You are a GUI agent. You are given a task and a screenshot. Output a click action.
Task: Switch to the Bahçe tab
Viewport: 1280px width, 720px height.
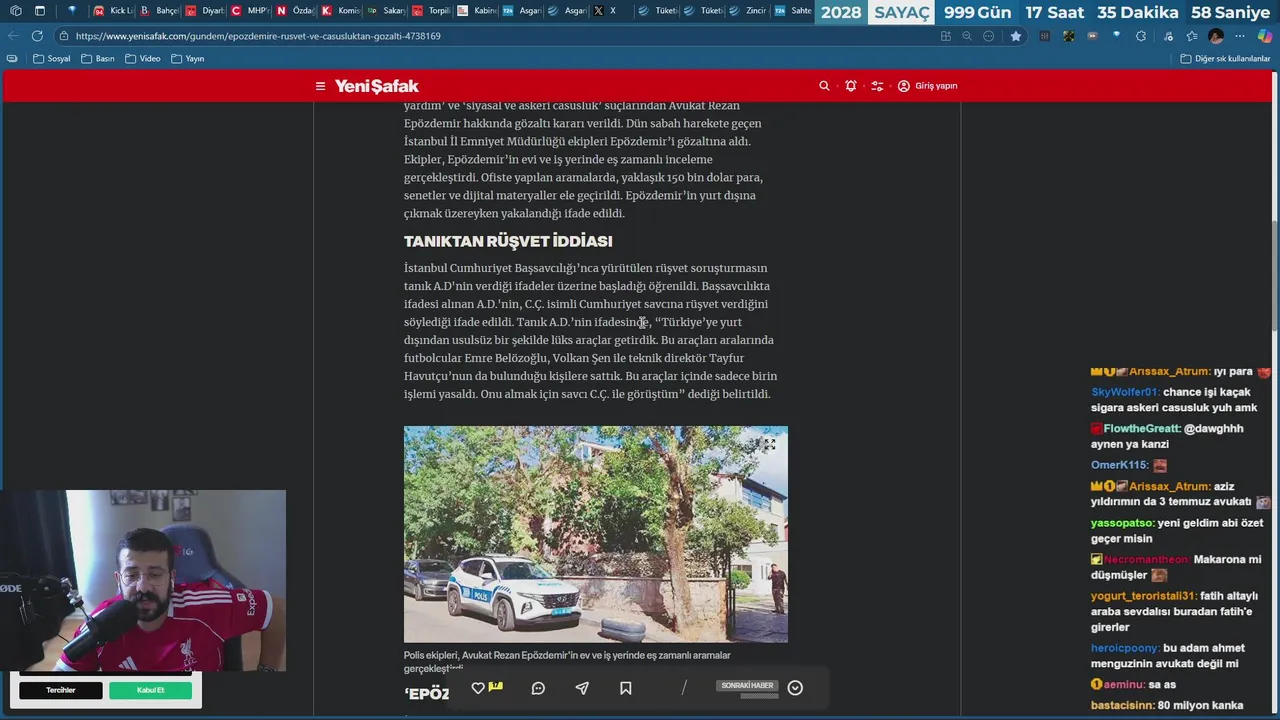pos(159,11)
